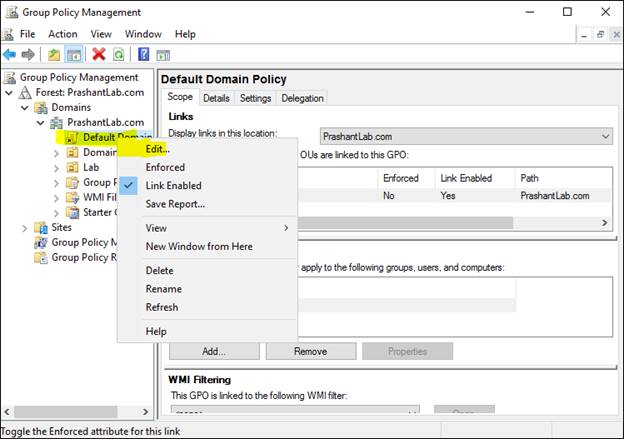Viewport: 624px width, 439px height.
Task: Switch to the Settings tab
Action: [255, 98]
